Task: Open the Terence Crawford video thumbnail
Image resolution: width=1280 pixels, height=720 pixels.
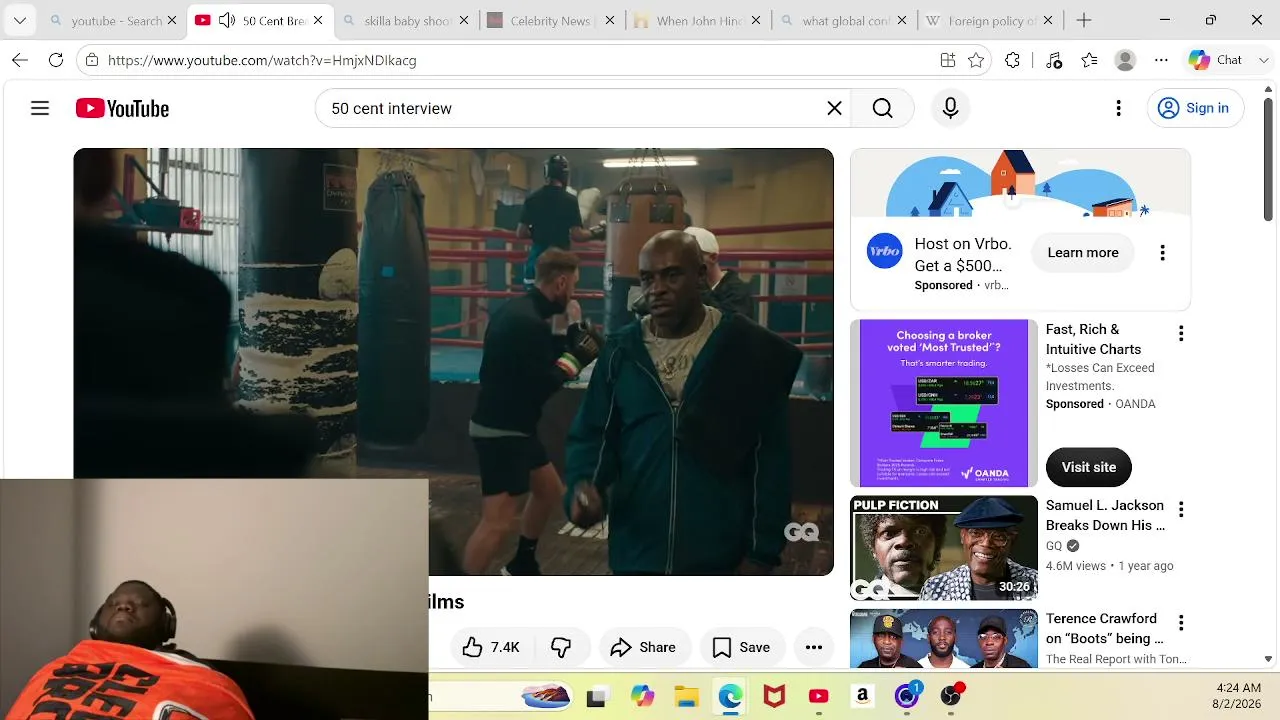Action: click(944, 638)
